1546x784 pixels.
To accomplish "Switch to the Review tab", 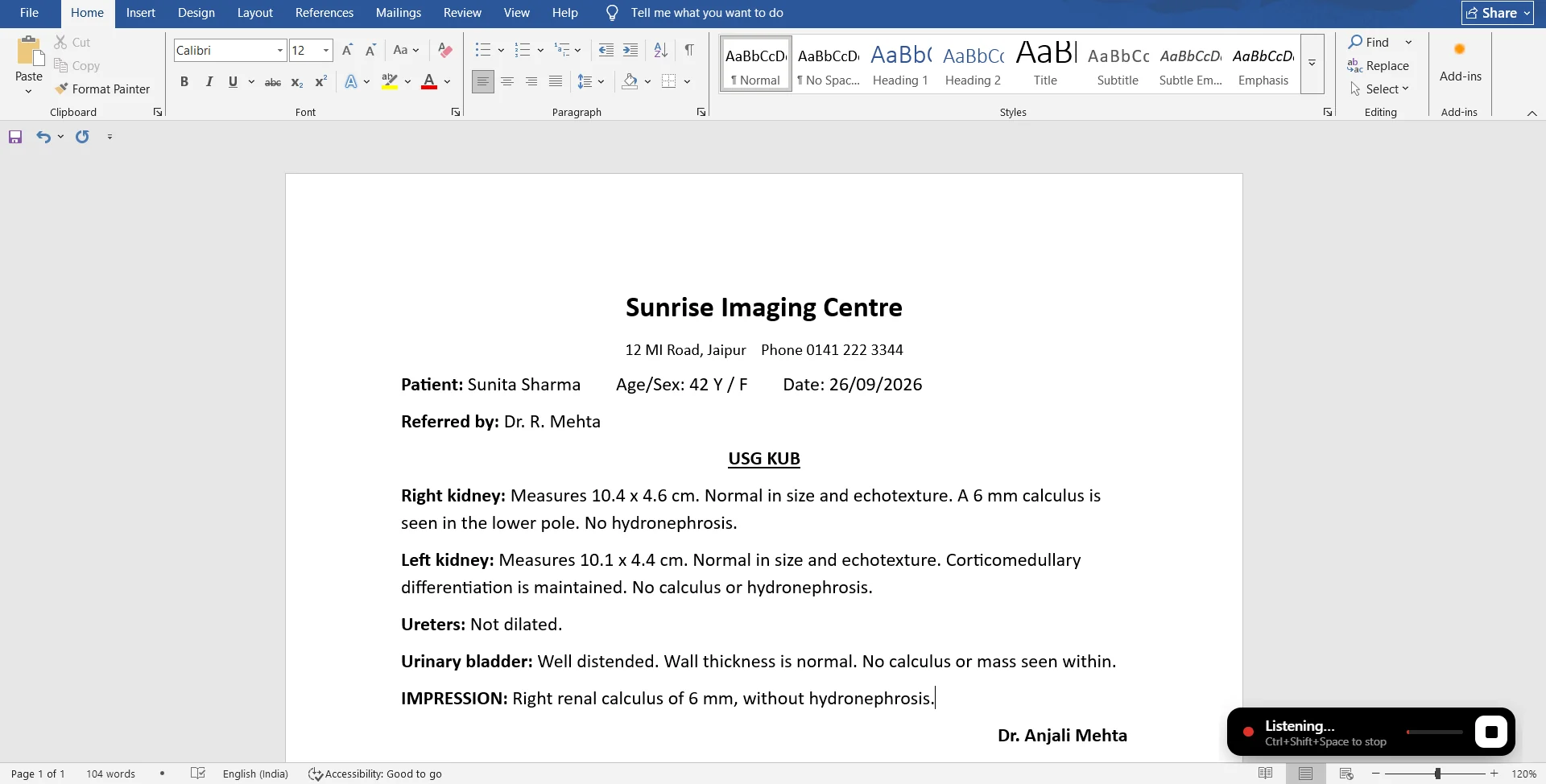I will tap(462, 13).
